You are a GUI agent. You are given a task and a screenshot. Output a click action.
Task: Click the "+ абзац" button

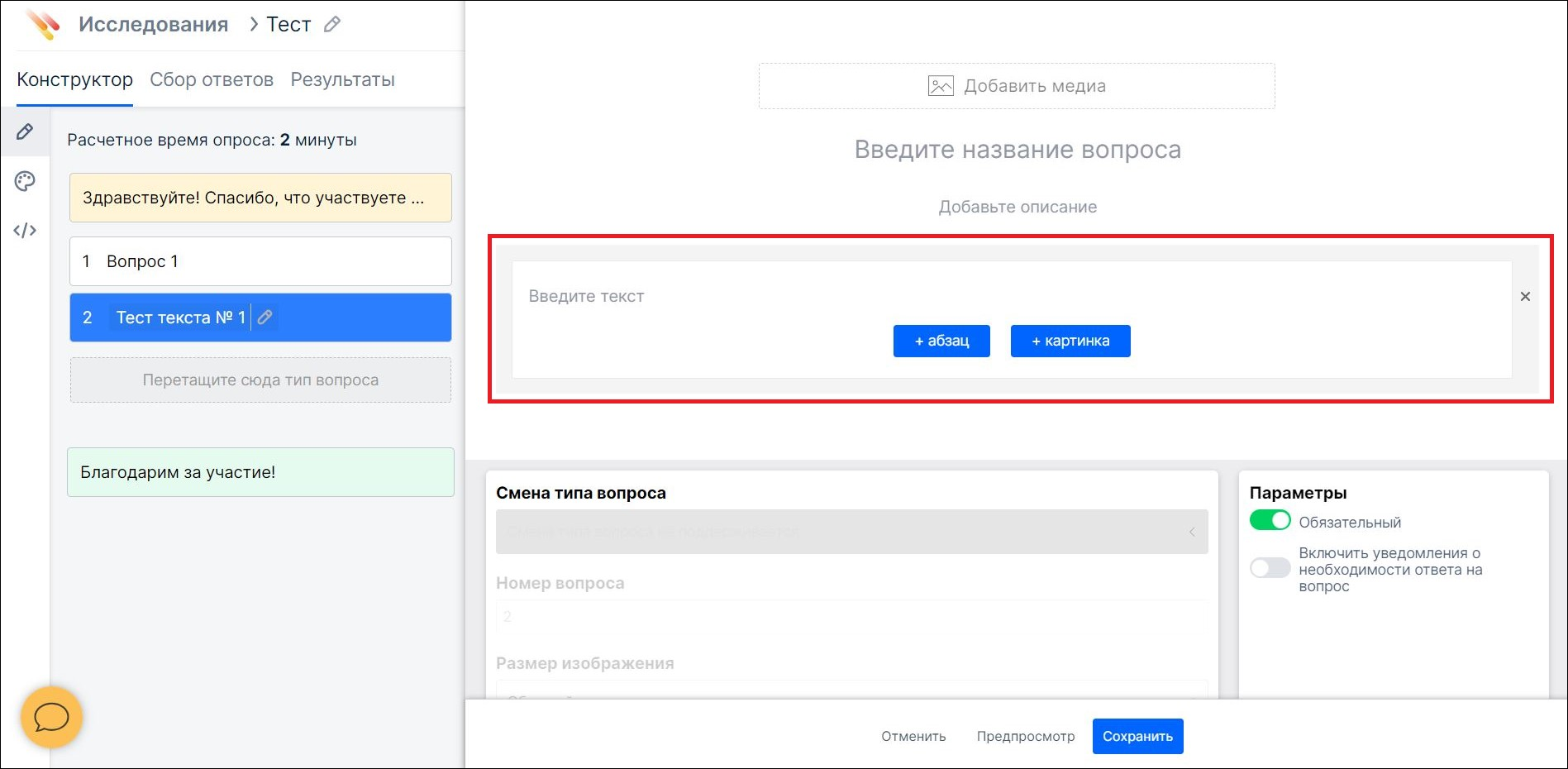(941, 341)
